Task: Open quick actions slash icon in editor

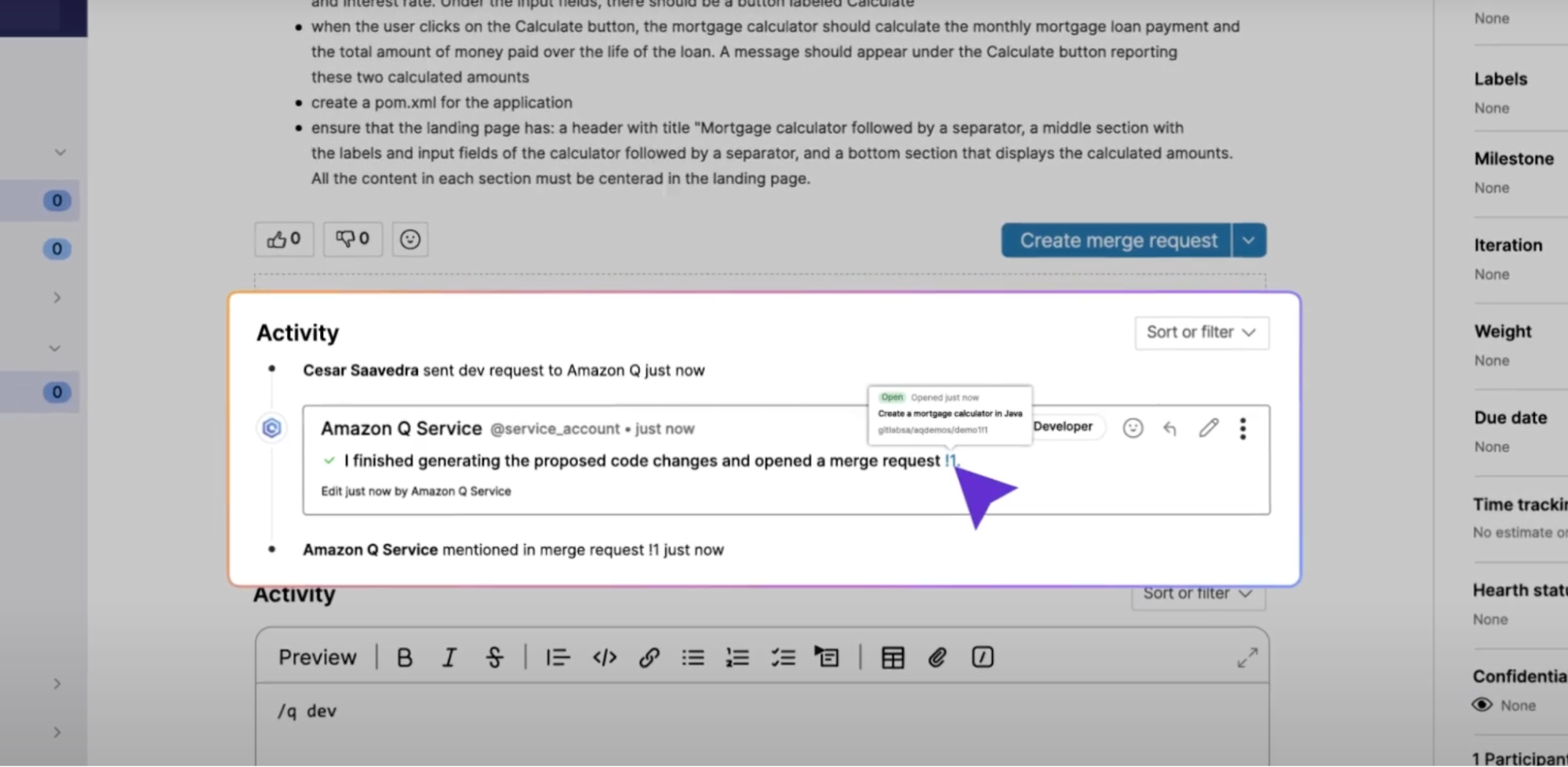Action: [982, 657]
